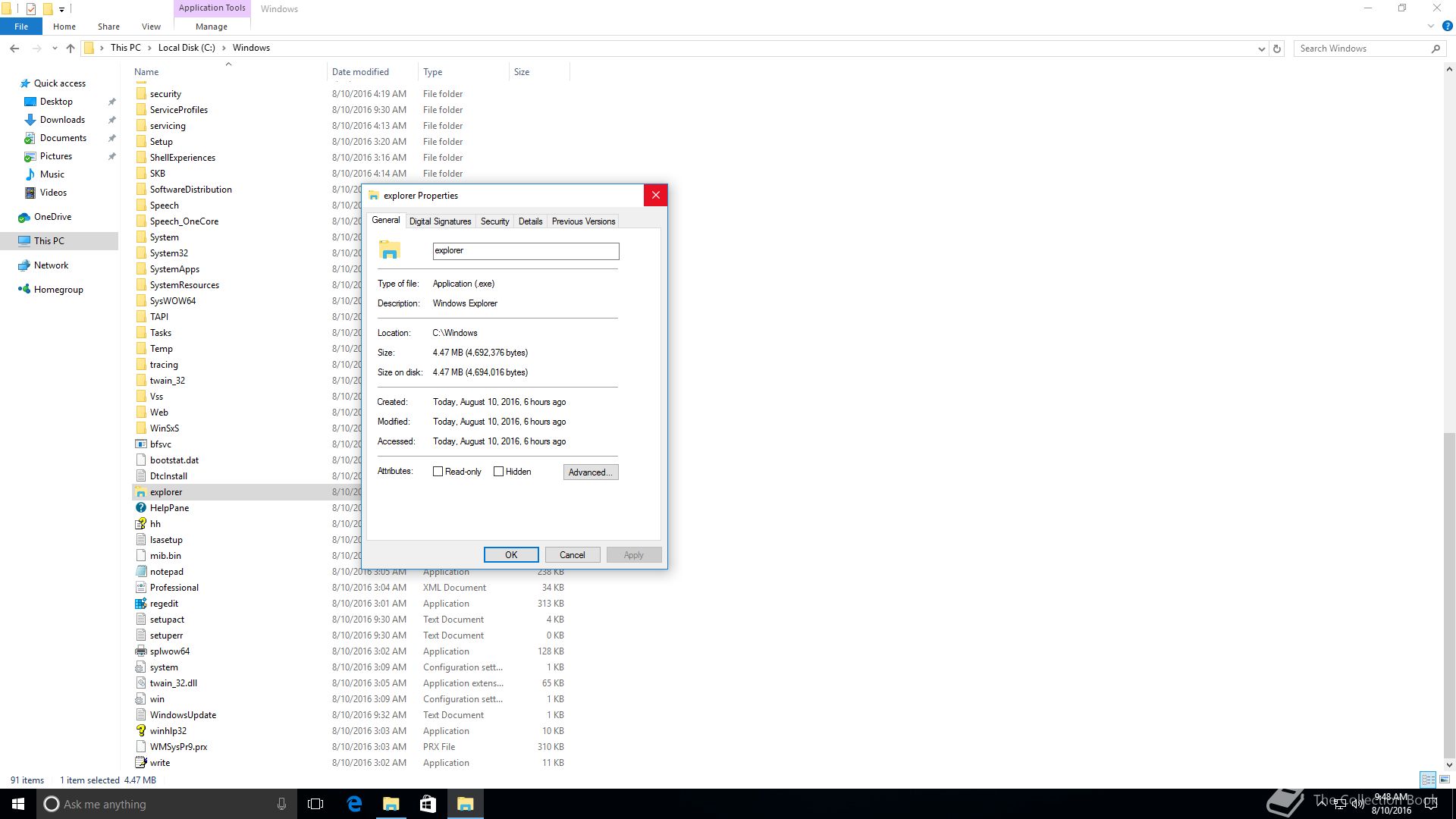
Task: Open the recent locations dropdown arrow
Action: (55, 48)
